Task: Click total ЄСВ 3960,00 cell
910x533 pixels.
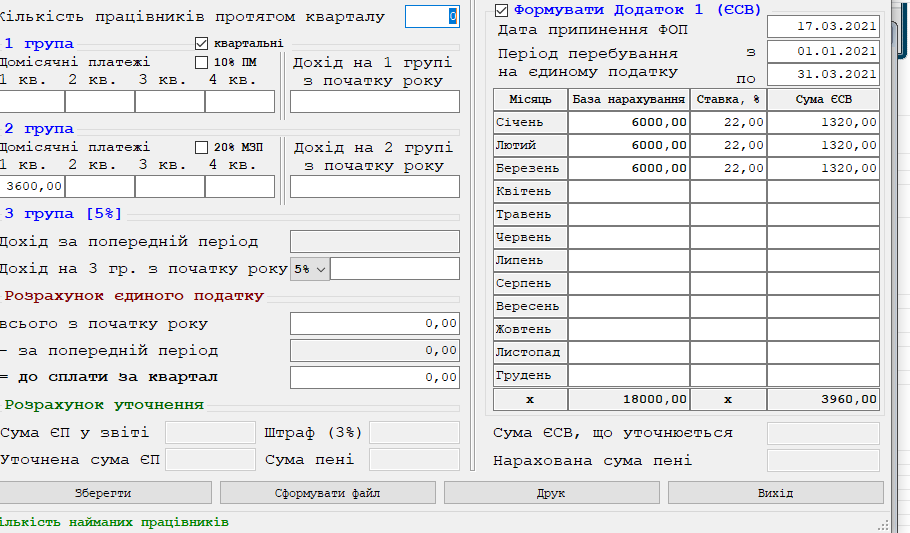Action: click(x=824, y=399)
